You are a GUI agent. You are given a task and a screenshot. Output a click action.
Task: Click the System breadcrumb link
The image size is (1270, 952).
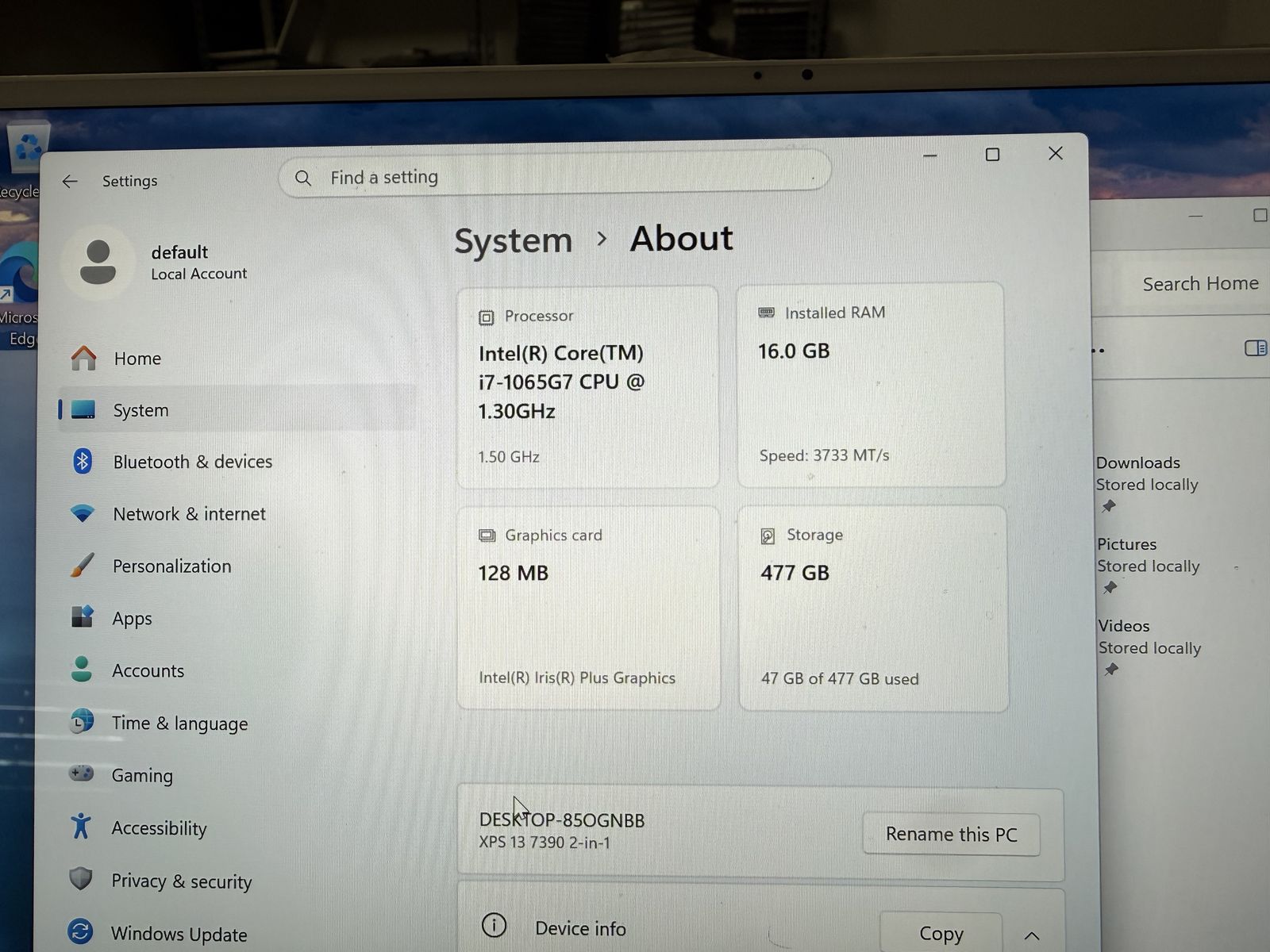tap(513, 240)
